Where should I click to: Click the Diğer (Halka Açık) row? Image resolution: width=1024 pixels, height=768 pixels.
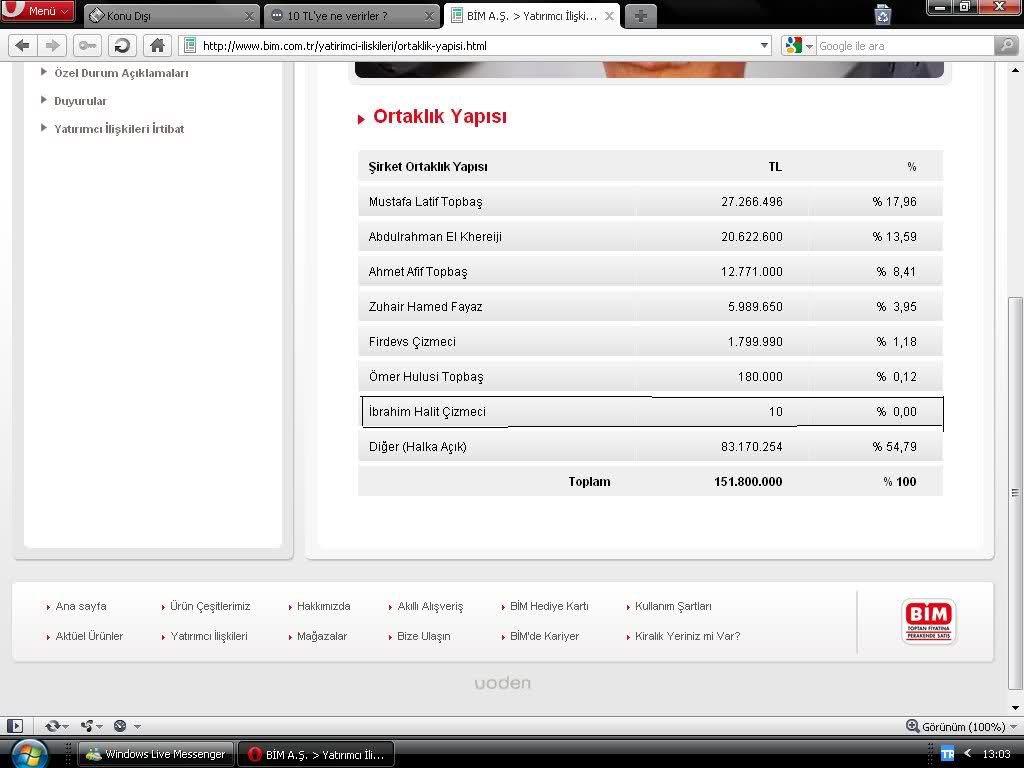[650, 447]
